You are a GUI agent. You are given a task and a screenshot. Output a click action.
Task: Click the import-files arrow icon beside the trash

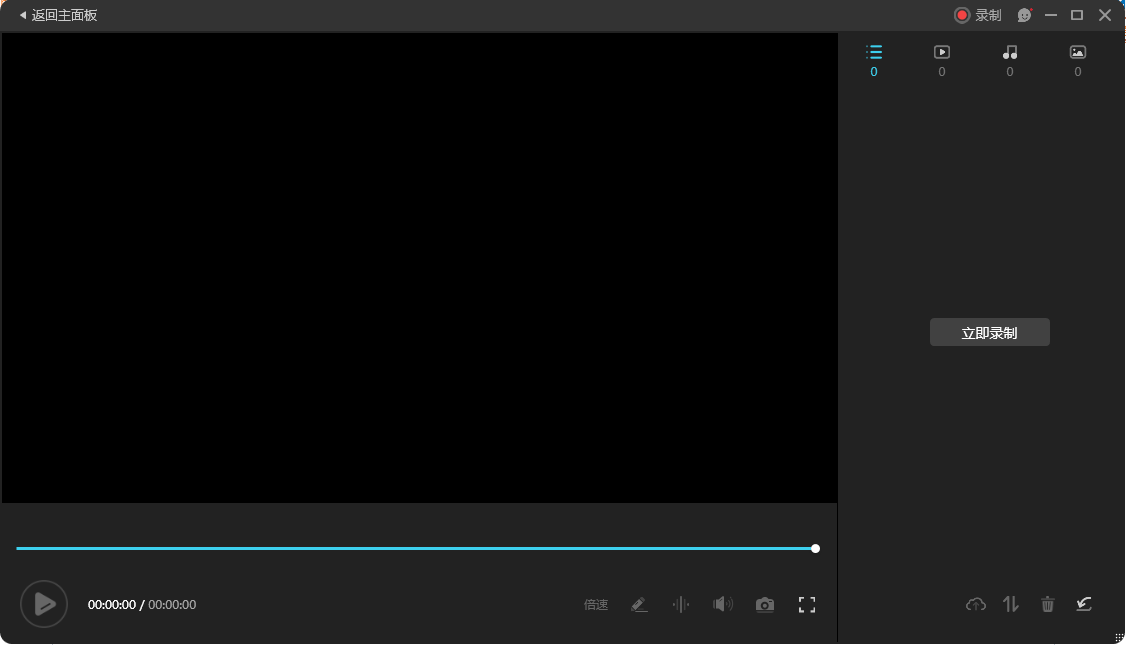pos(1084,604)
